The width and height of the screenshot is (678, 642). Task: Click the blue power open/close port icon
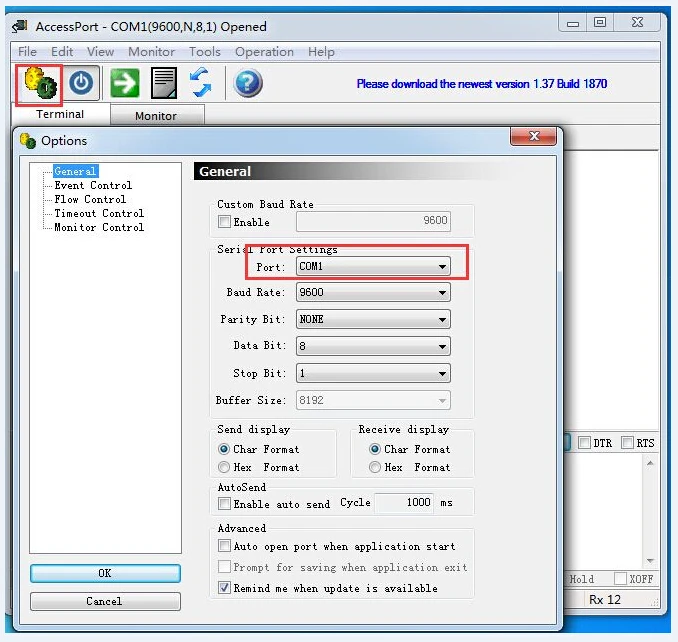pos(82,84)
